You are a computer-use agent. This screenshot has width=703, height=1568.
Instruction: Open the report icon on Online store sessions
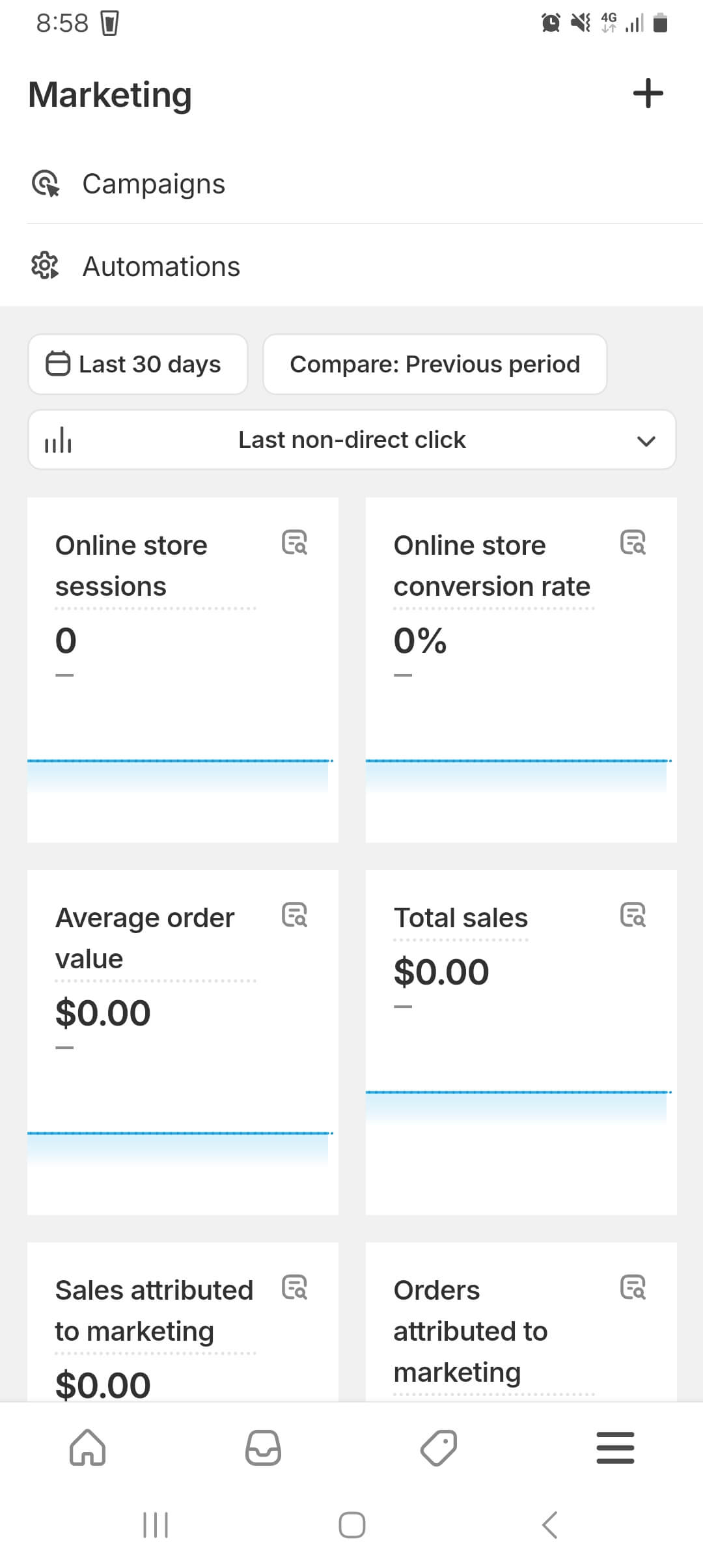pyautogui.click(x=294, y=542)
